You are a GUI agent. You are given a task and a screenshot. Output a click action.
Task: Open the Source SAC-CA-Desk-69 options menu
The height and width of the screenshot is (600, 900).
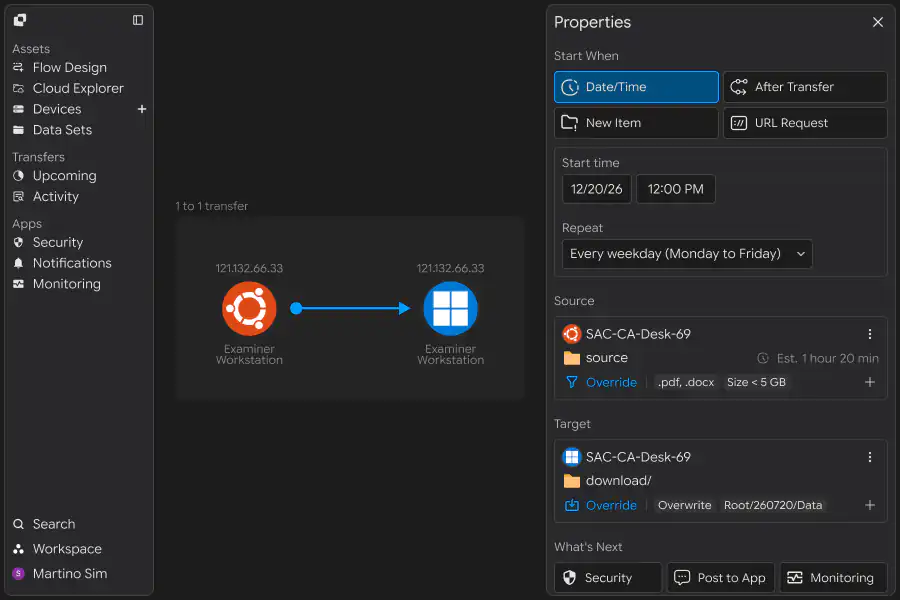click(870, 334)
